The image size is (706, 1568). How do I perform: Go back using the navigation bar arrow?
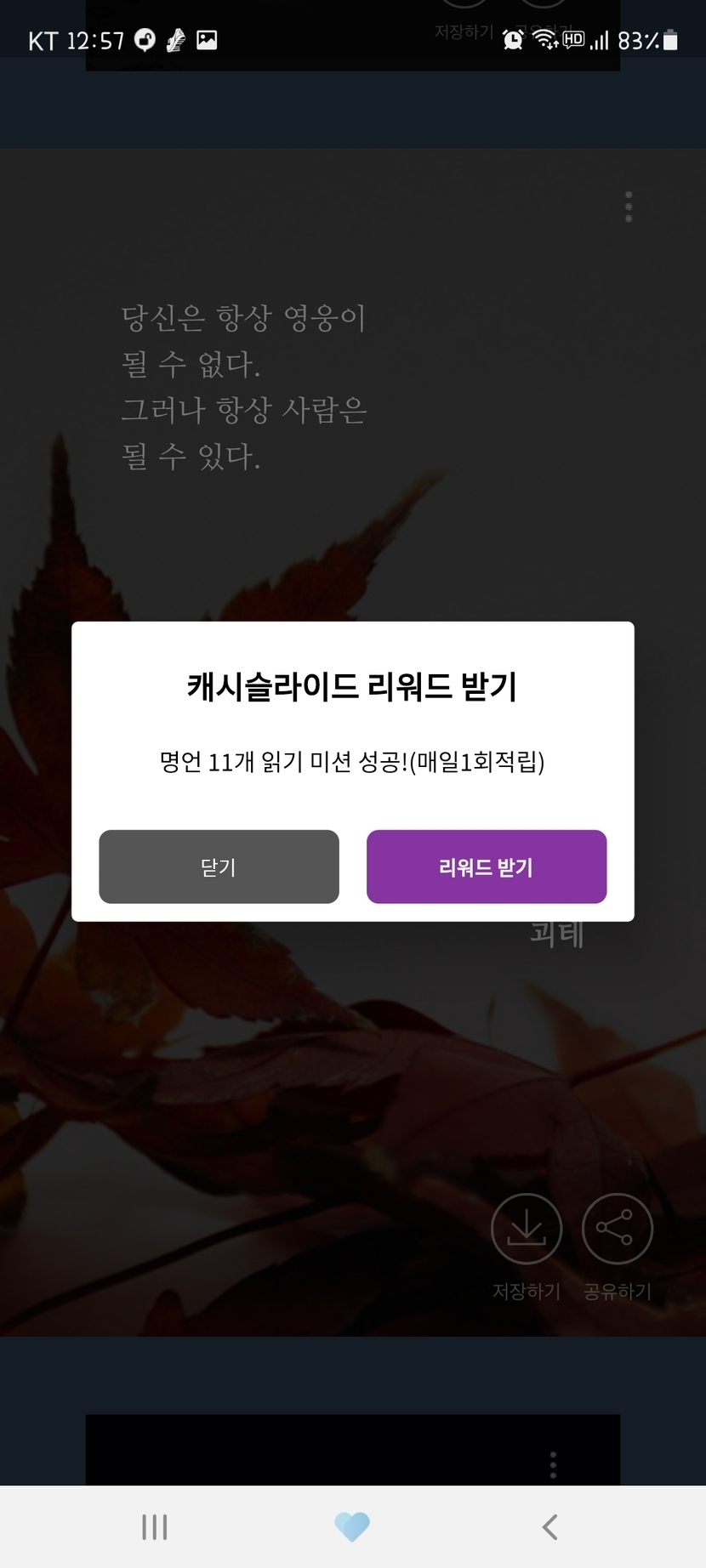(x=550, y=1527)
